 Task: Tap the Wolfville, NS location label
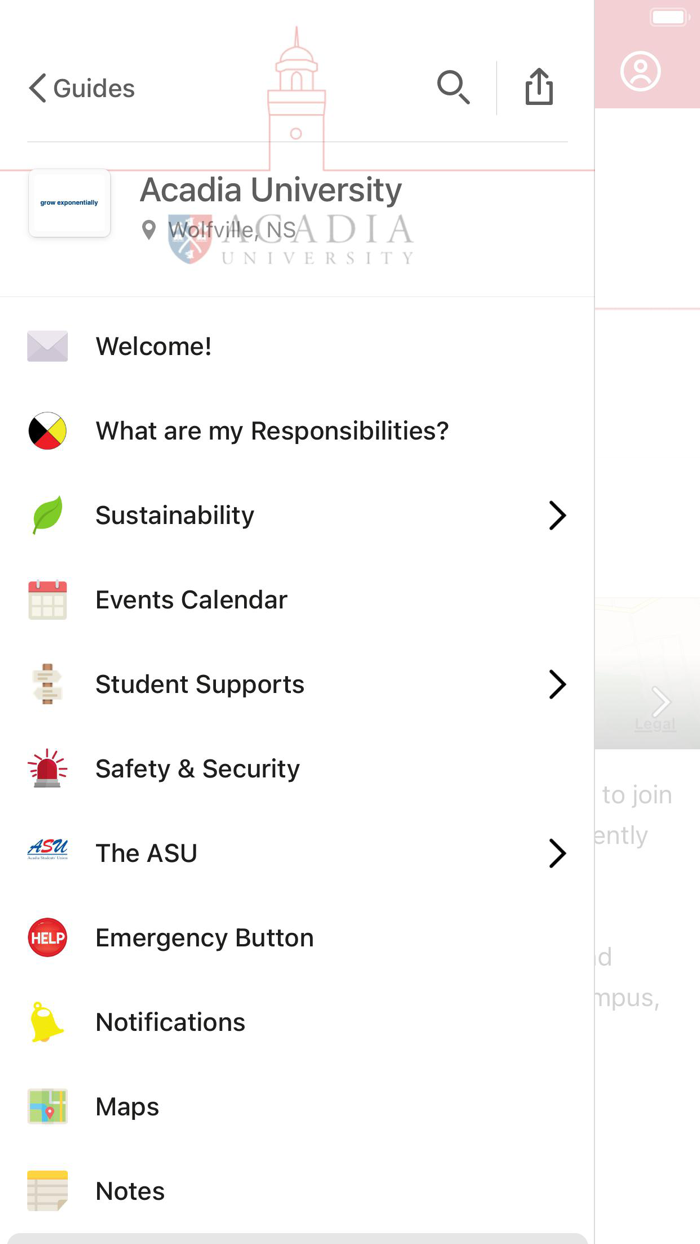coord(231,231)
